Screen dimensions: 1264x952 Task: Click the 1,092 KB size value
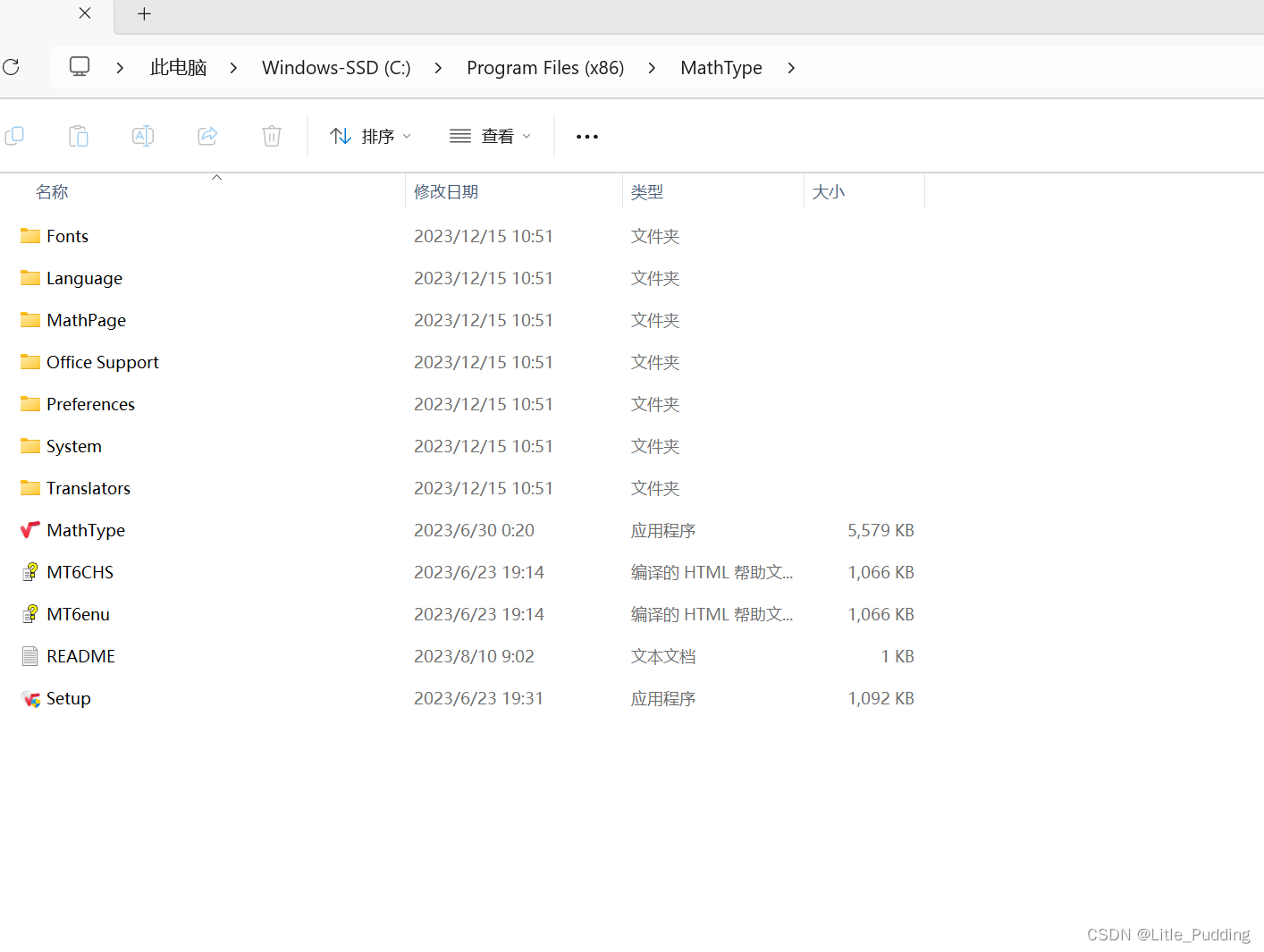click(881, 698)
